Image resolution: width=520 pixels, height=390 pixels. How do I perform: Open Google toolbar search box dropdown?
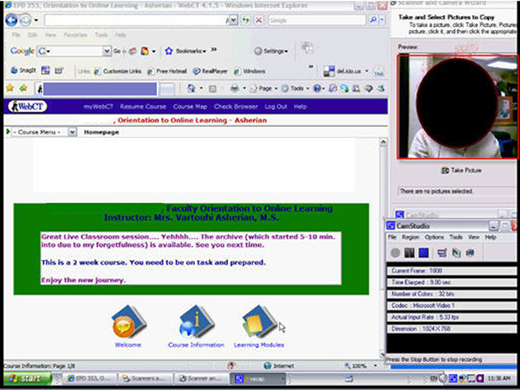coord(106,51)
